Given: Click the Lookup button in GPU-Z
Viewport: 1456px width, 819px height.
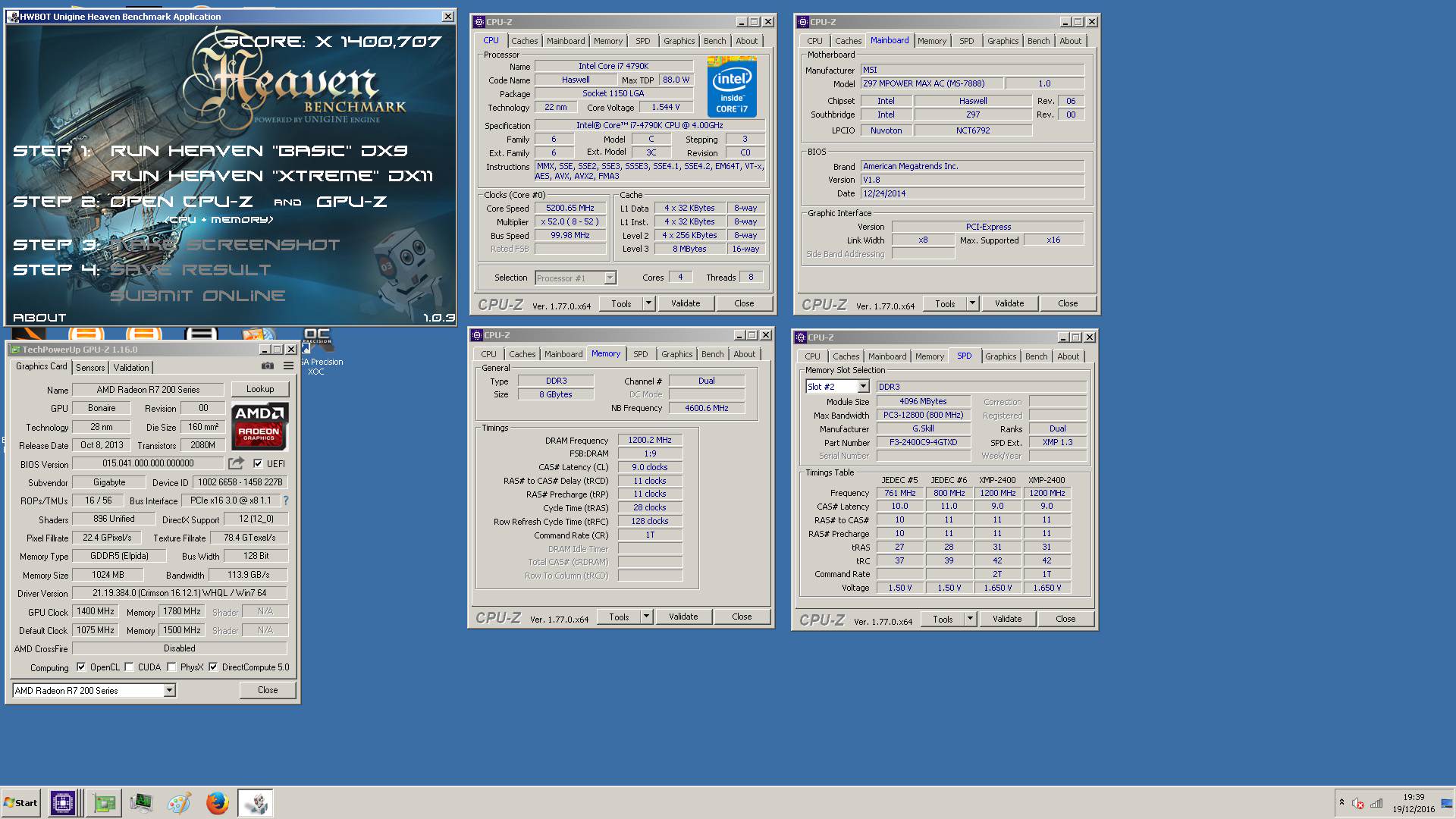Looking at the screenshot, I should pos(260,389).
